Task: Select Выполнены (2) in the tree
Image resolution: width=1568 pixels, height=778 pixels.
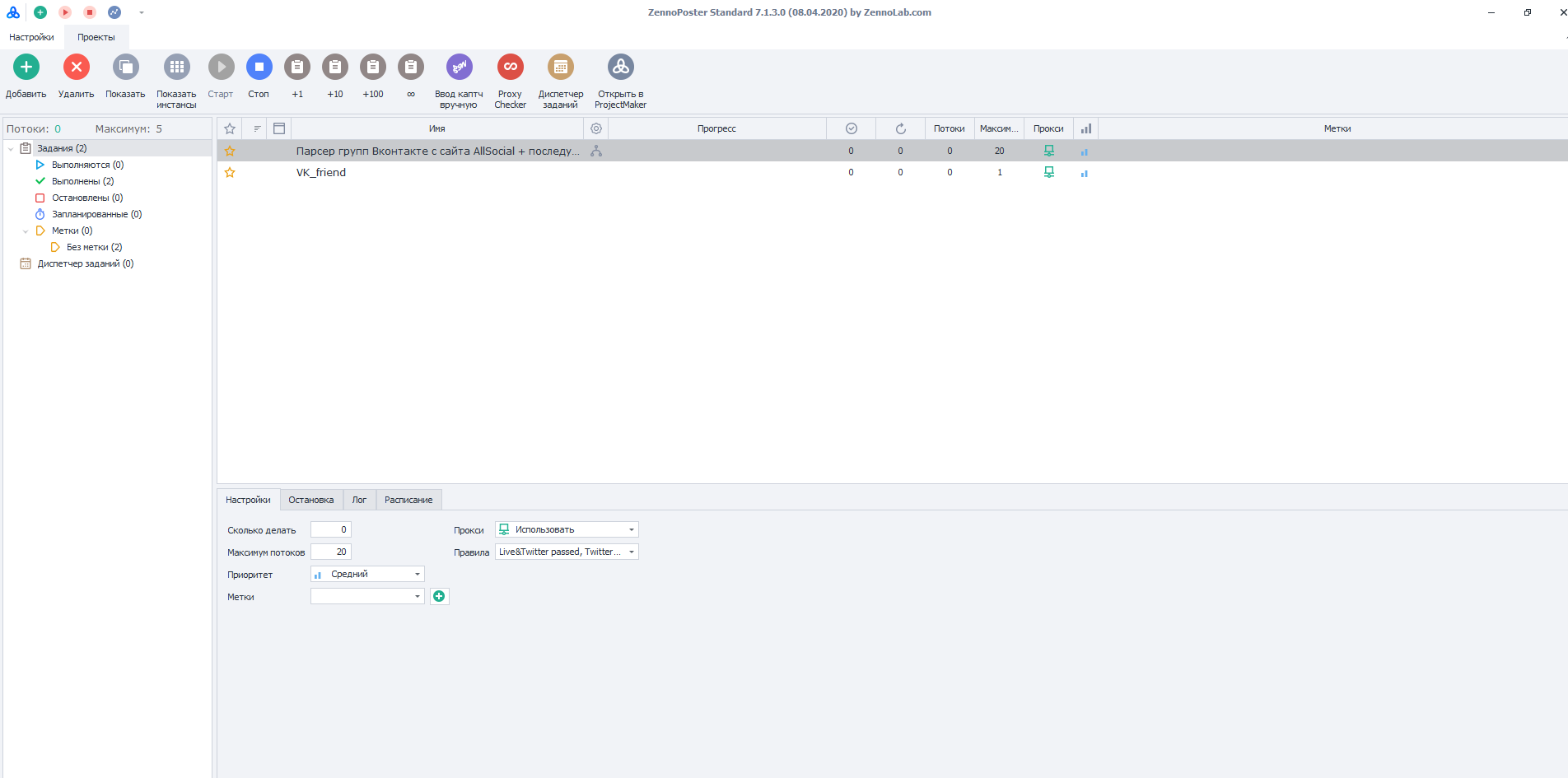Action: (x=82, y=181)
